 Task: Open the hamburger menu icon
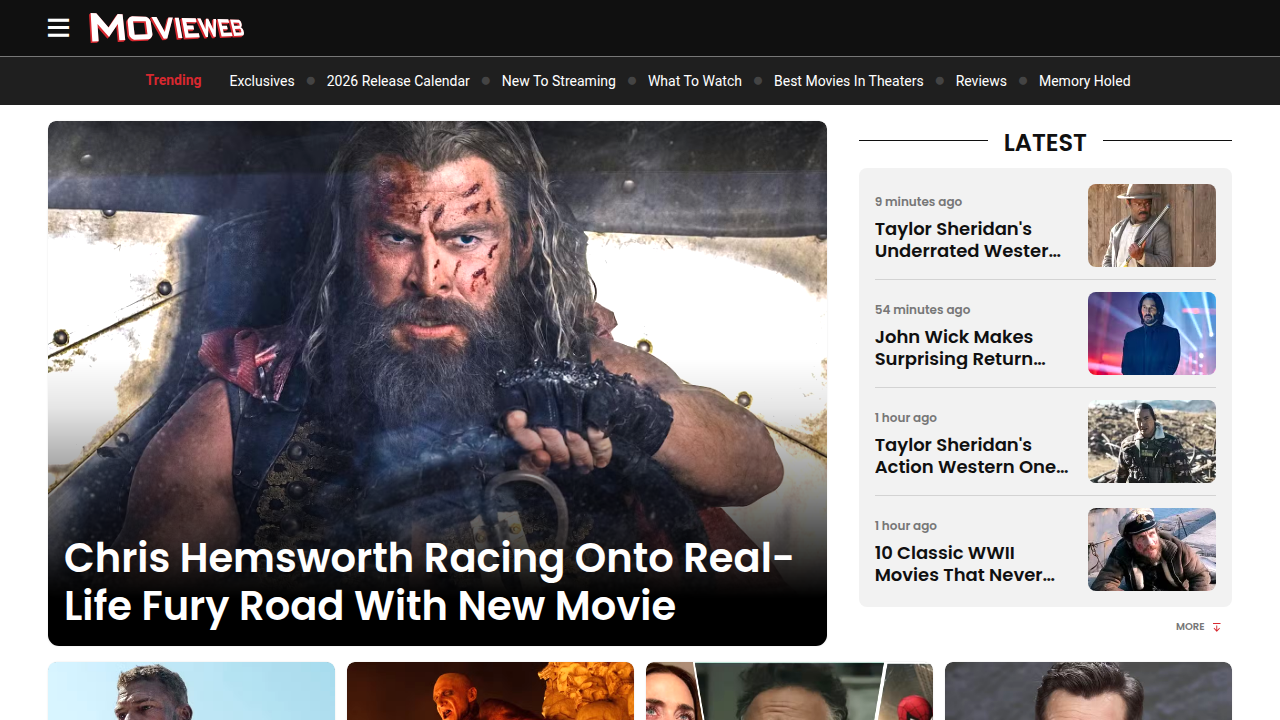pos(59,28)
